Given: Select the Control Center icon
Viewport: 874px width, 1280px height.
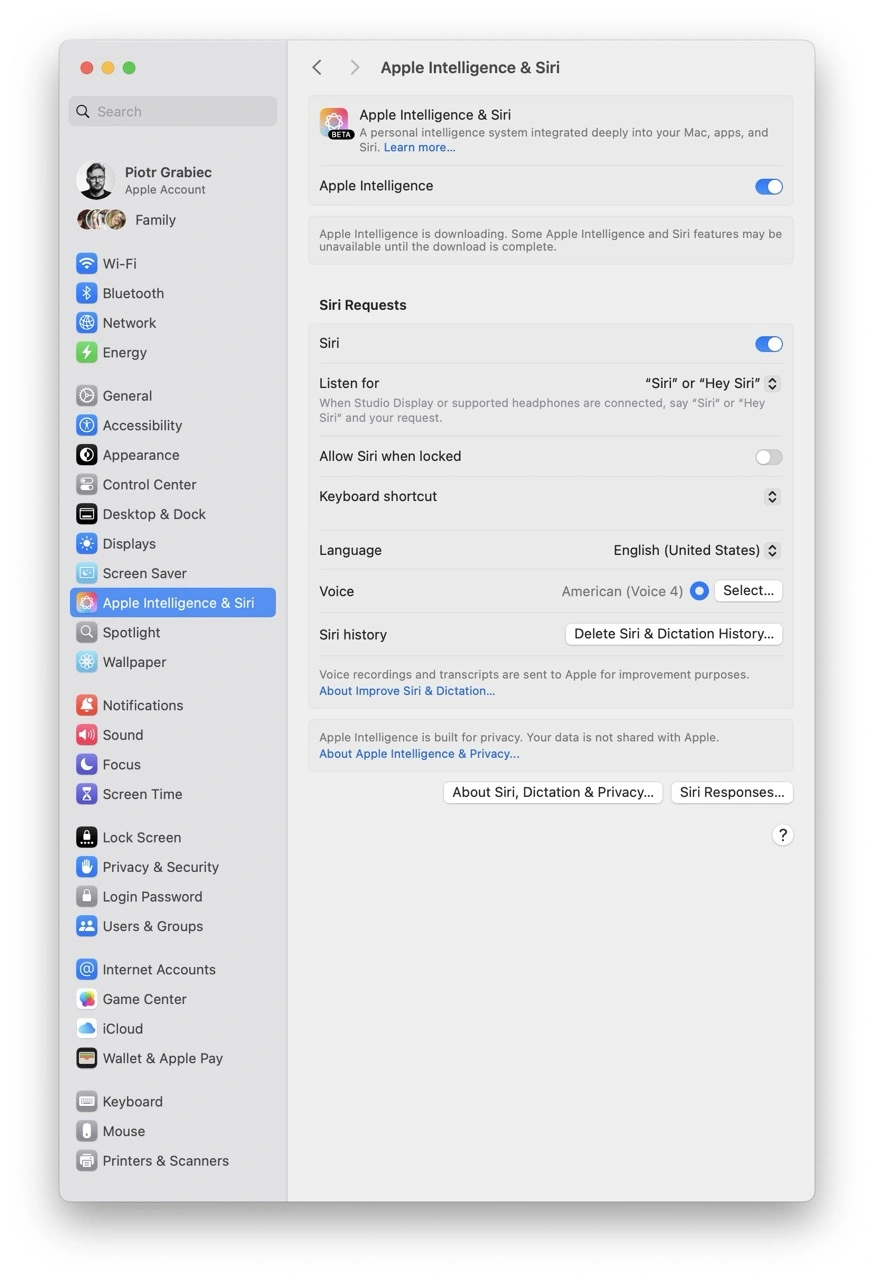Looking at the screenshot, I should tap(87, 484).
